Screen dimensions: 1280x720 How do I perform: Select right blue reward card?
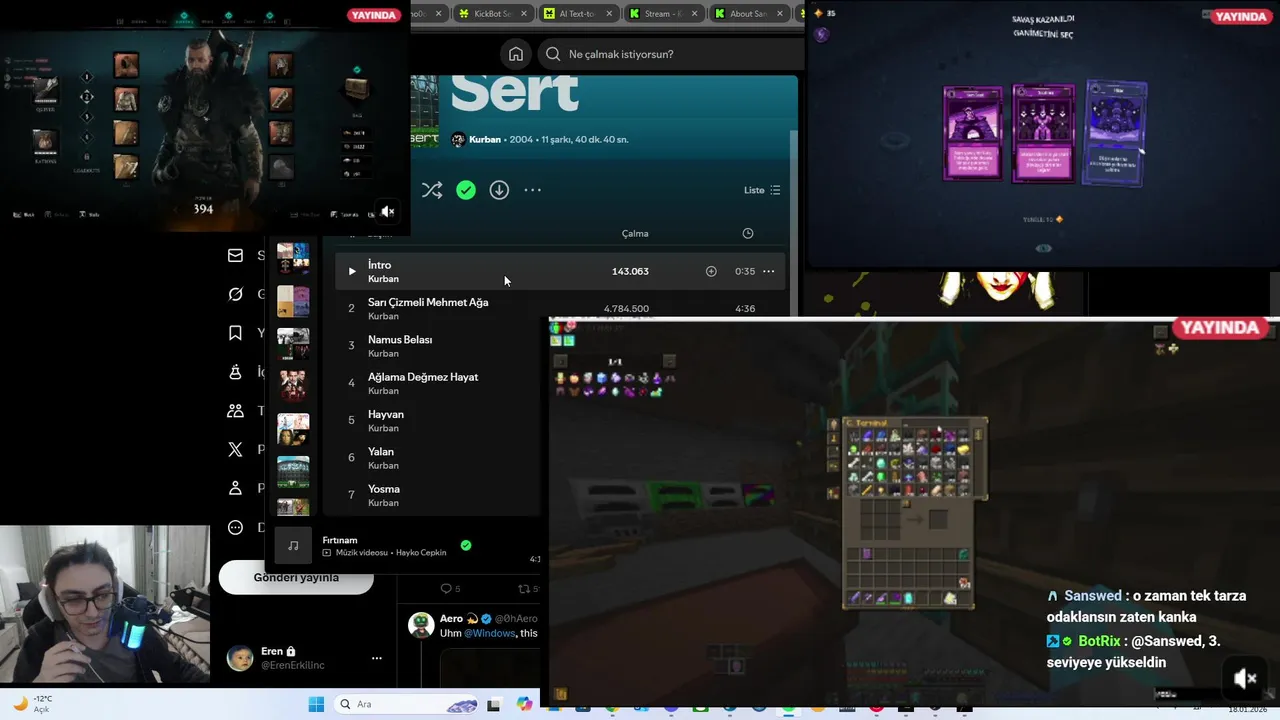(x=1115, y=133)
